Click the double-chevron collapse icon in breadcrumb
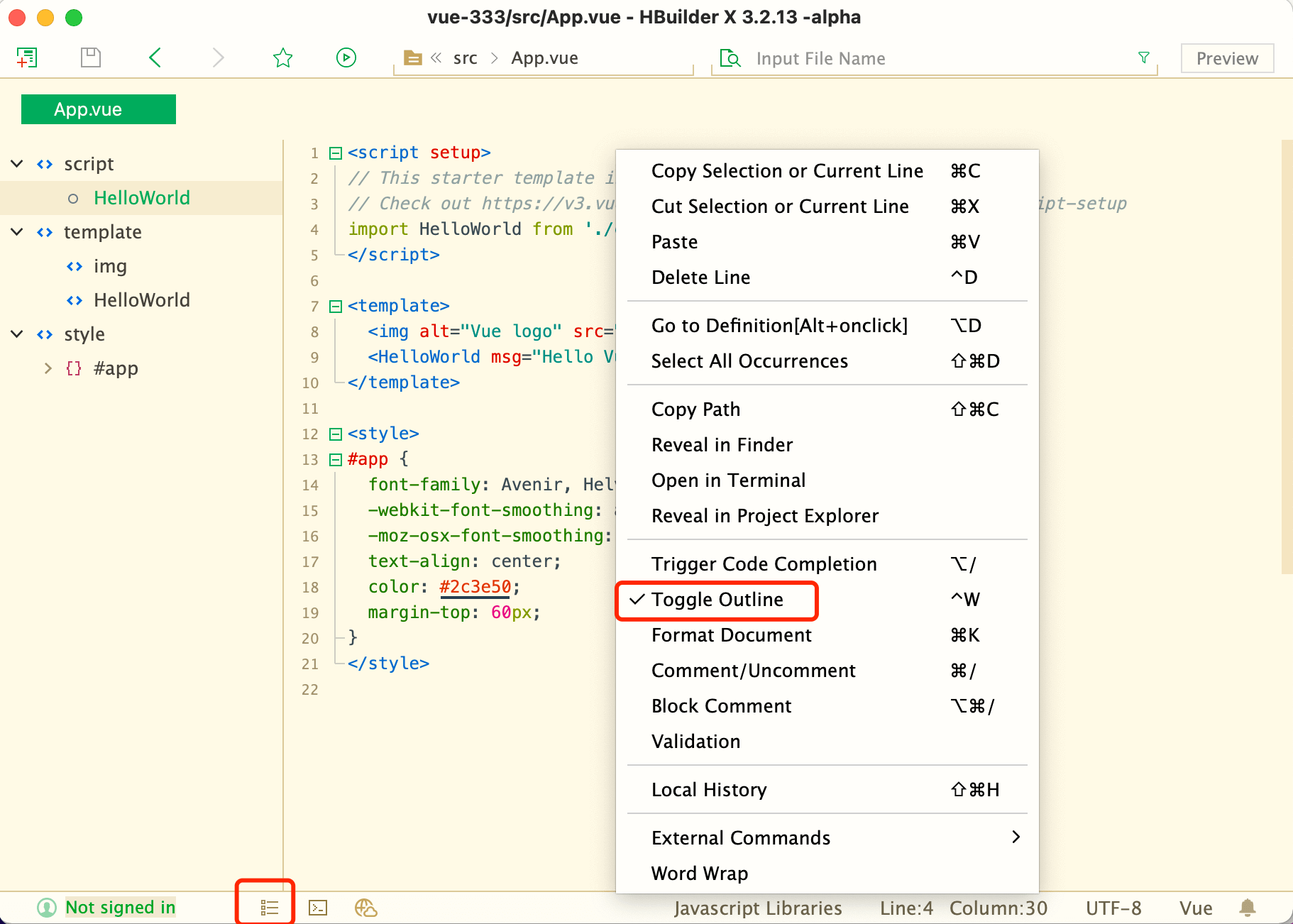Screen dimensions: 1293x924 [436, 57]
